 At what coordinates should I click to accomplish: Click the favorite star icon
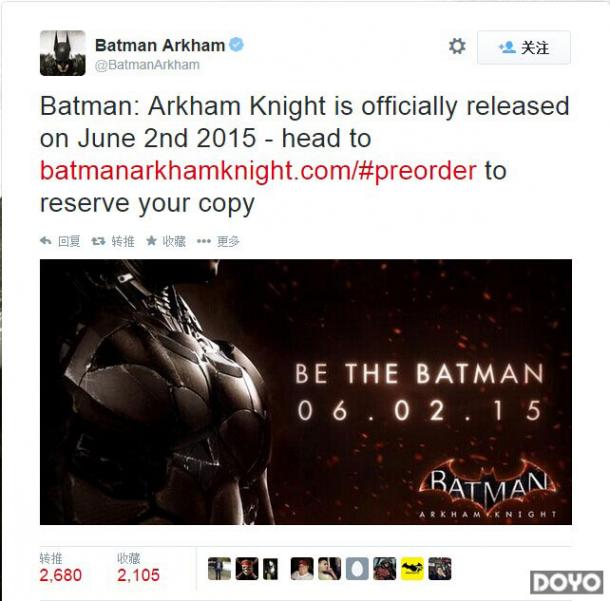pos(151,241)
